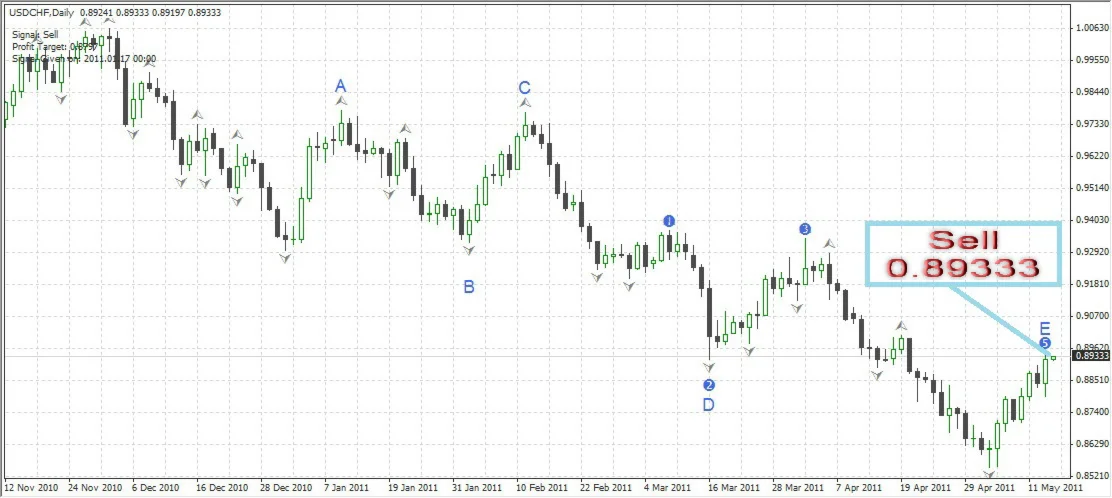
Task: Click the 0.92920 price axis label
Action: tap(1092, 253)
